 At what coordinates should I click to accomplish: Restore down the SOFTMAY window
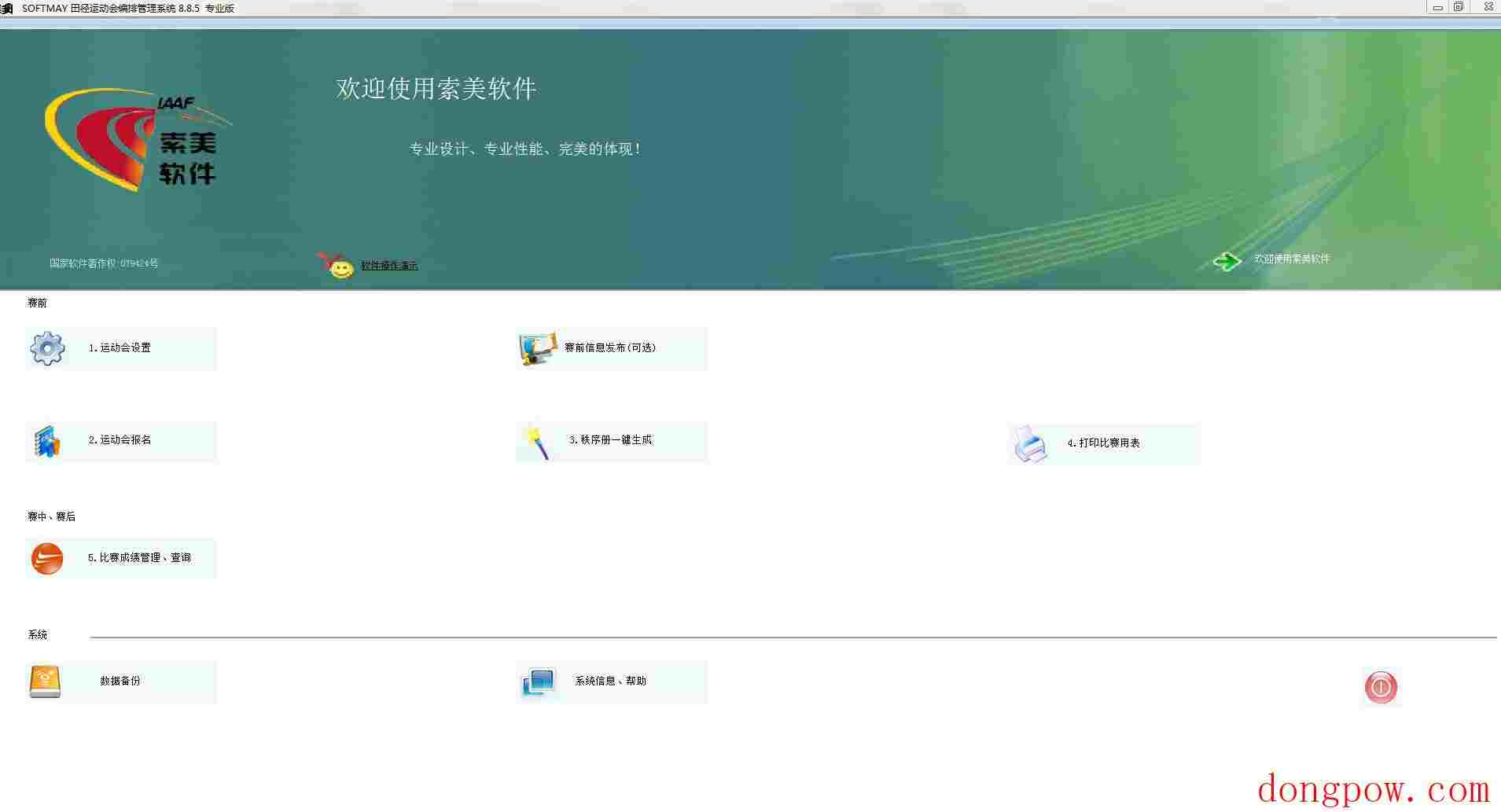point(1459,7)
